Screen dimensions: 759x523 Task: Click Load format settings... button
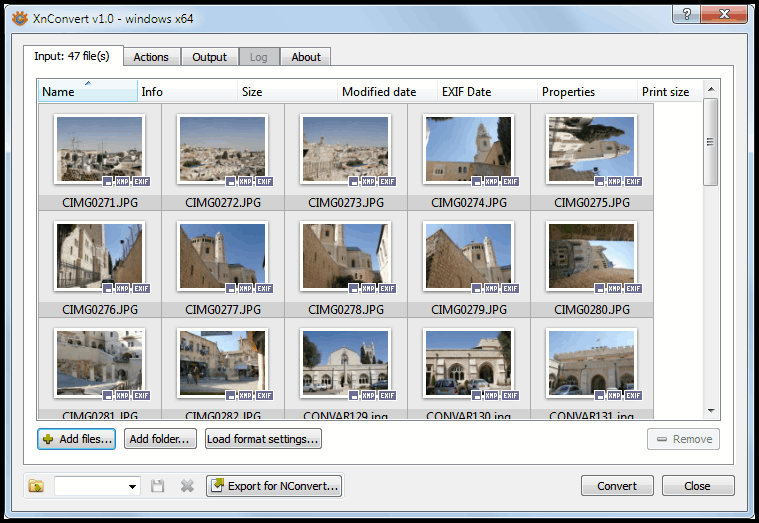(x=263, y=439)
